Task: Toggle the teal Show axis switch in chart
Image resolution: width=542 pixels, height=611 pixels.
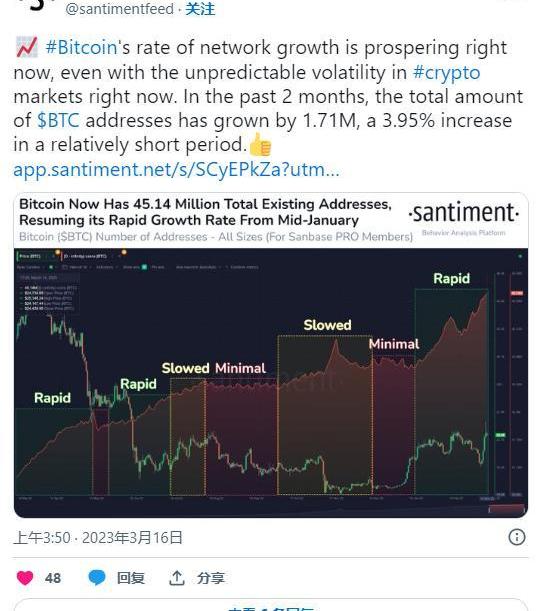Action: click(x=144, y=267)
